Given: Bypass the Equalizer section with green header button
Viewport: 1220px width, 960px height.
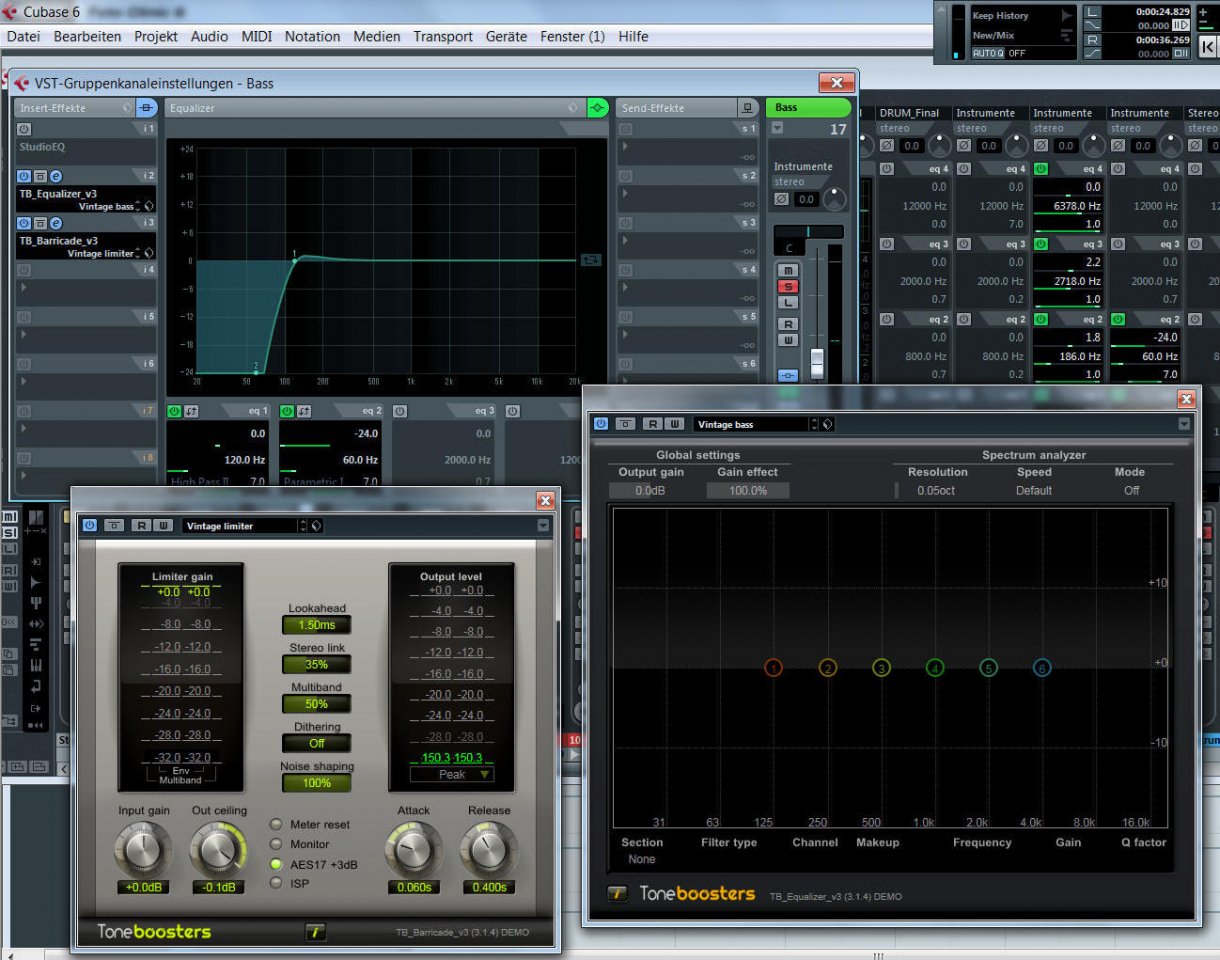Looking at the screenshot, I should coord(598,107).
